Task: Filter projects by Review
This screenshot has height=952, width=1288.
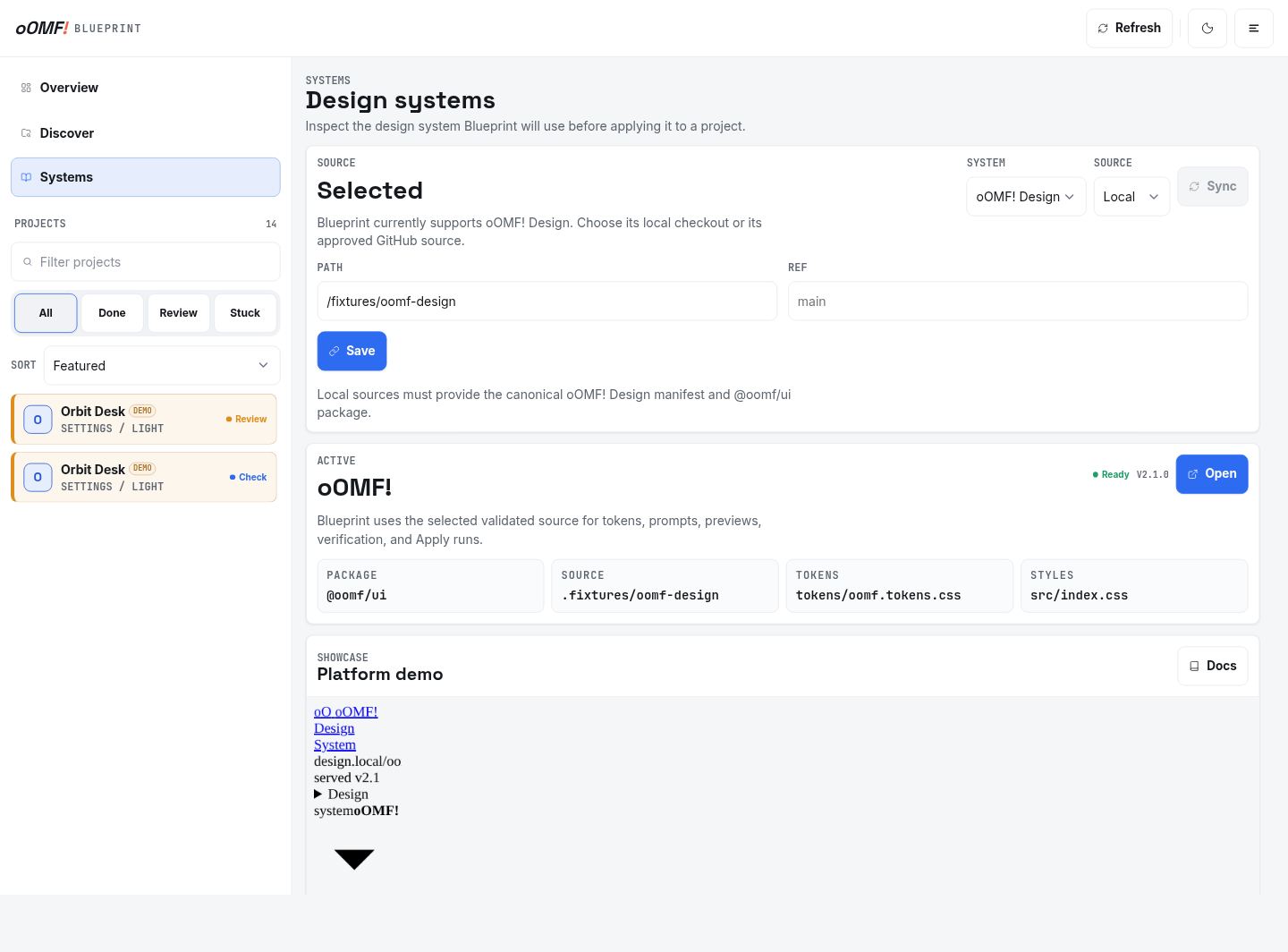Action: coord(179,313)
